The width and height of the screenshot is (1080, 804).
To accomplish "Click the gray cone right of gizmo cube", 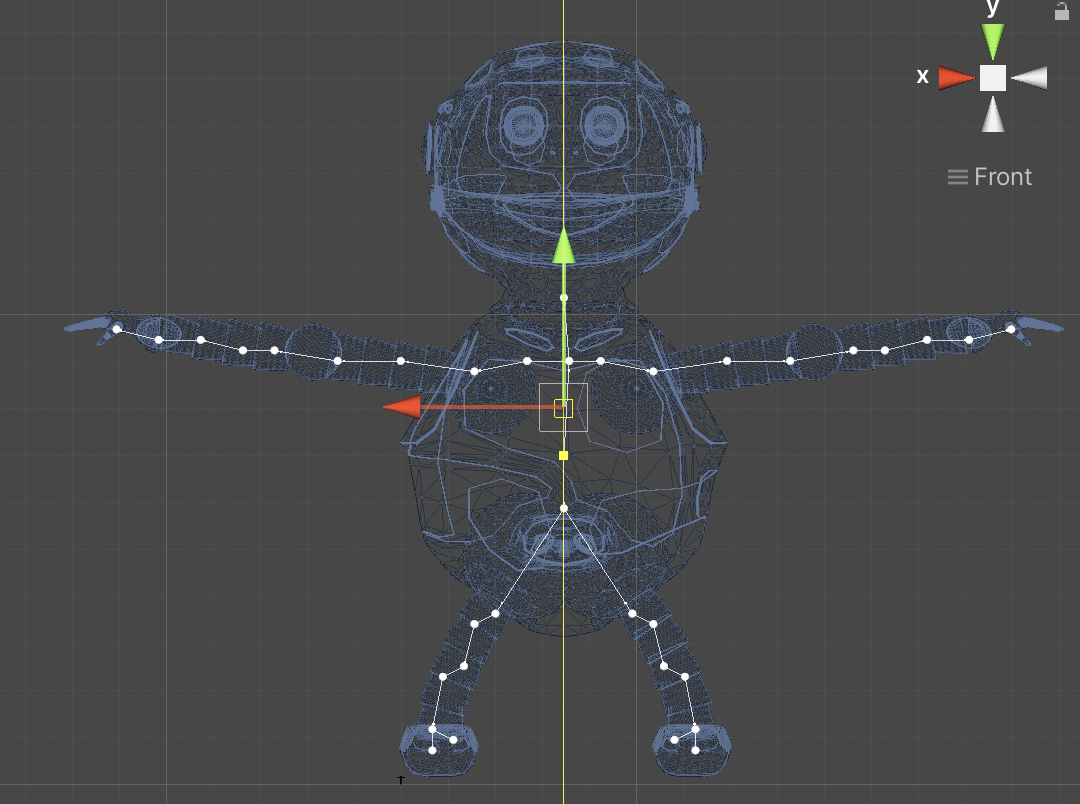I will click(1029, 78).
